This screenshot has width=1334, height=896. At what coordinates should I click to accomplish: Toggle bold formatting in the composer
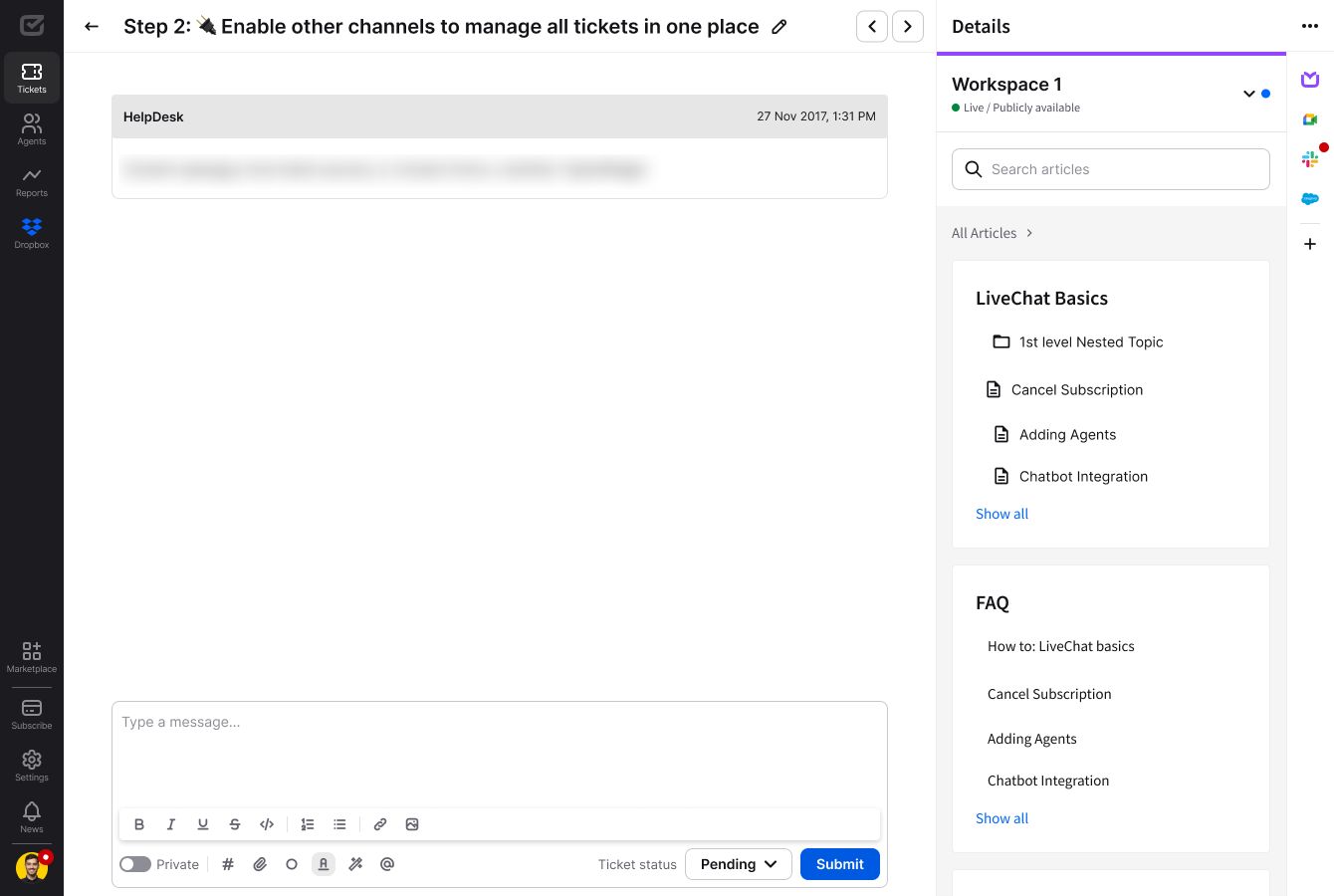click(139, 824)
